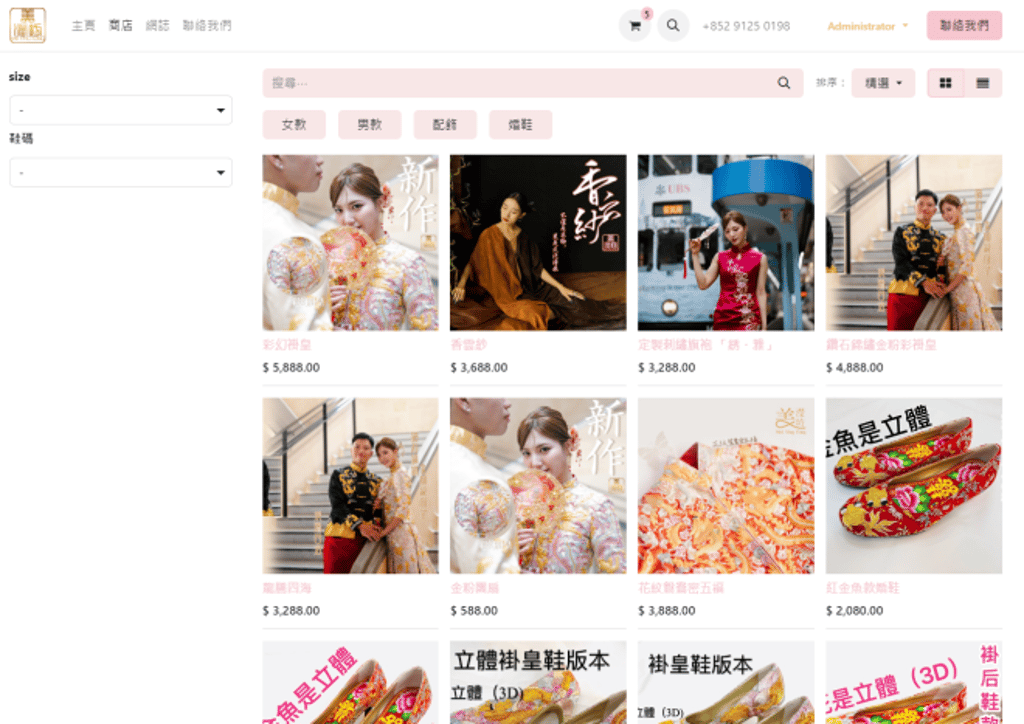This screenshot has height=724, width=1024.
Task: Switch to grid view layout
Action: pos(944,83)
